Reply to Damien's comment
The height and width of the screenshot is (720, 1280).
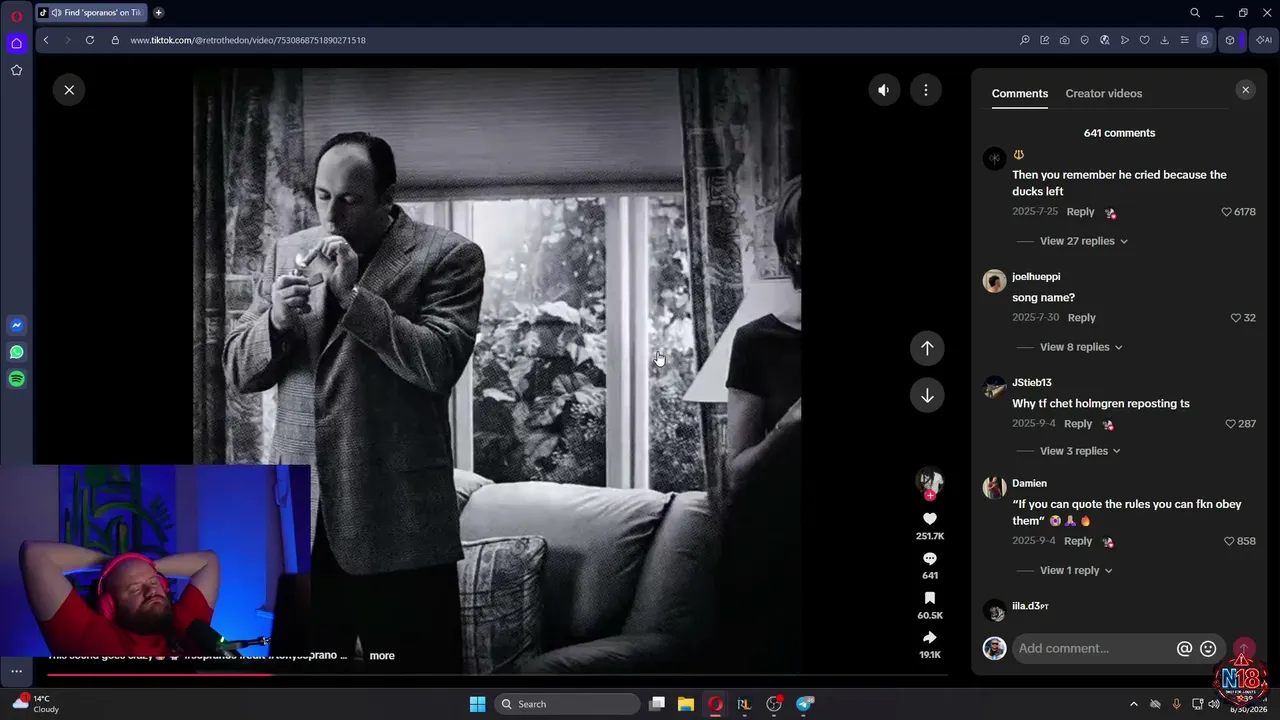(x=1078, y=541)
